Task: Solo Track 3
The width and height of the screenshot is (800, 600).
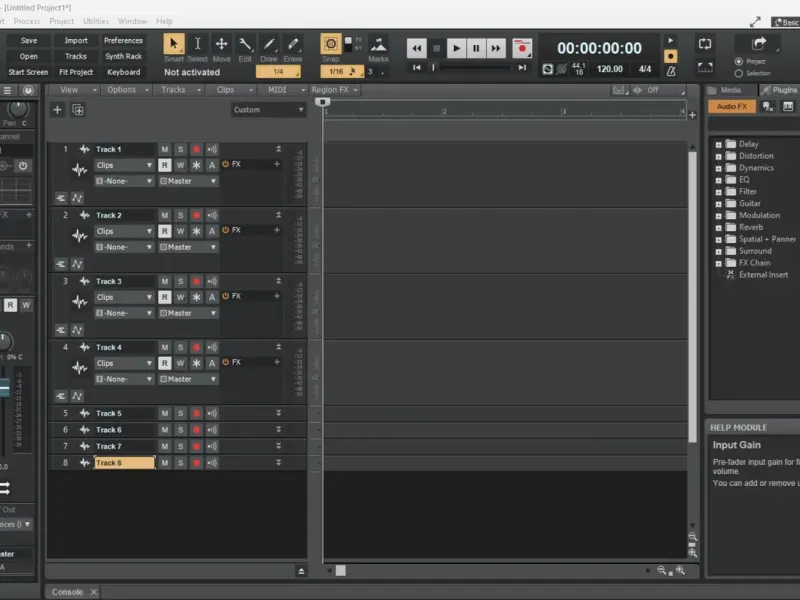Action: [180, 281]
